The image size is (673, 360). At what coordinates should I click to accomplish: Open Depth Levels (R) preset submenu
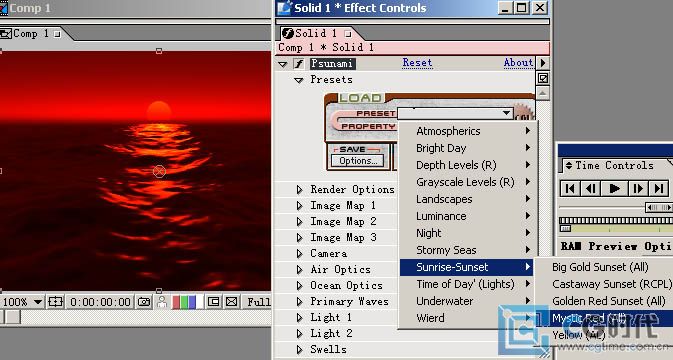(467, 165)
